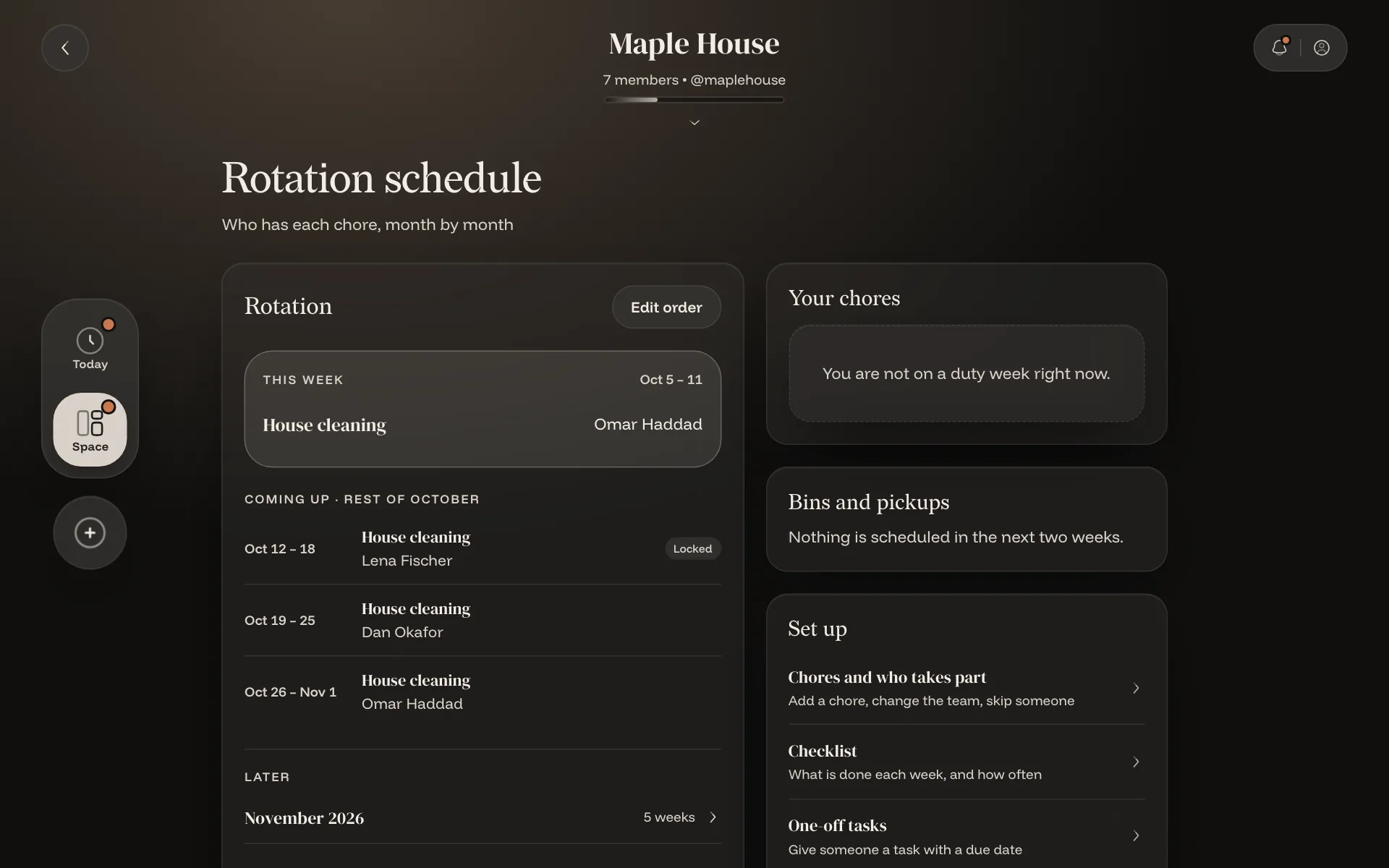Open the Today clock view
Screen dimensions: 1389x868
(x=90, y=347)
